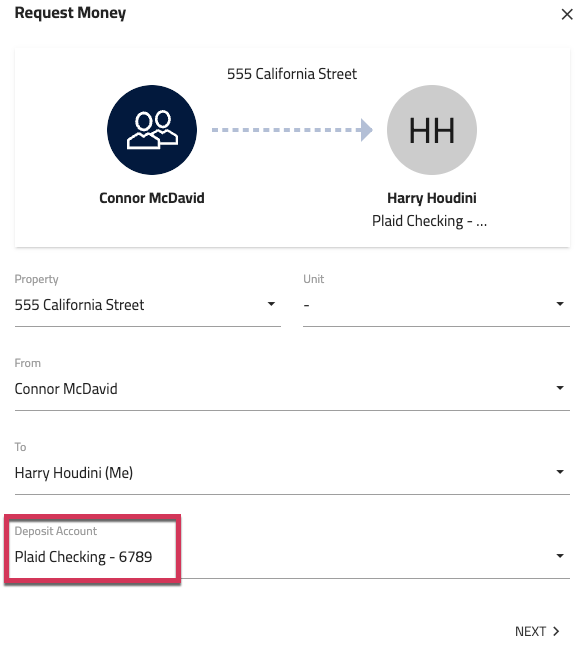
Task: Click the dashed arrow between avatars
Action: [x=292, y=130]
